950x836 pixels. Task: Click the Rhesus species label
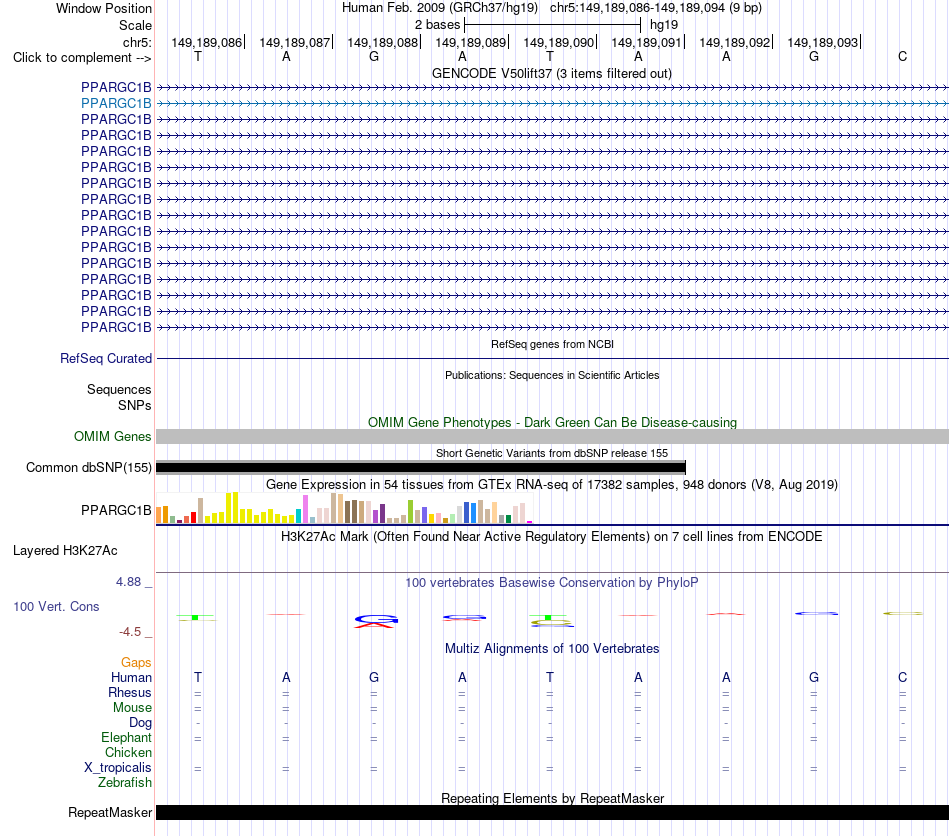pos(130,692)
